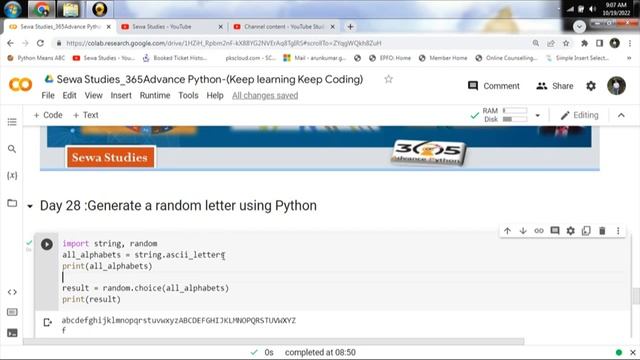Viewport: 640px width, 360px height.
Task: Add a new Text cell
Action: (86, 115)
